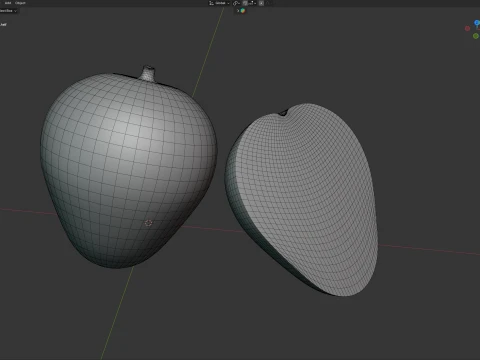Open the Add menu in viewport header

click(x=8, y=3)
